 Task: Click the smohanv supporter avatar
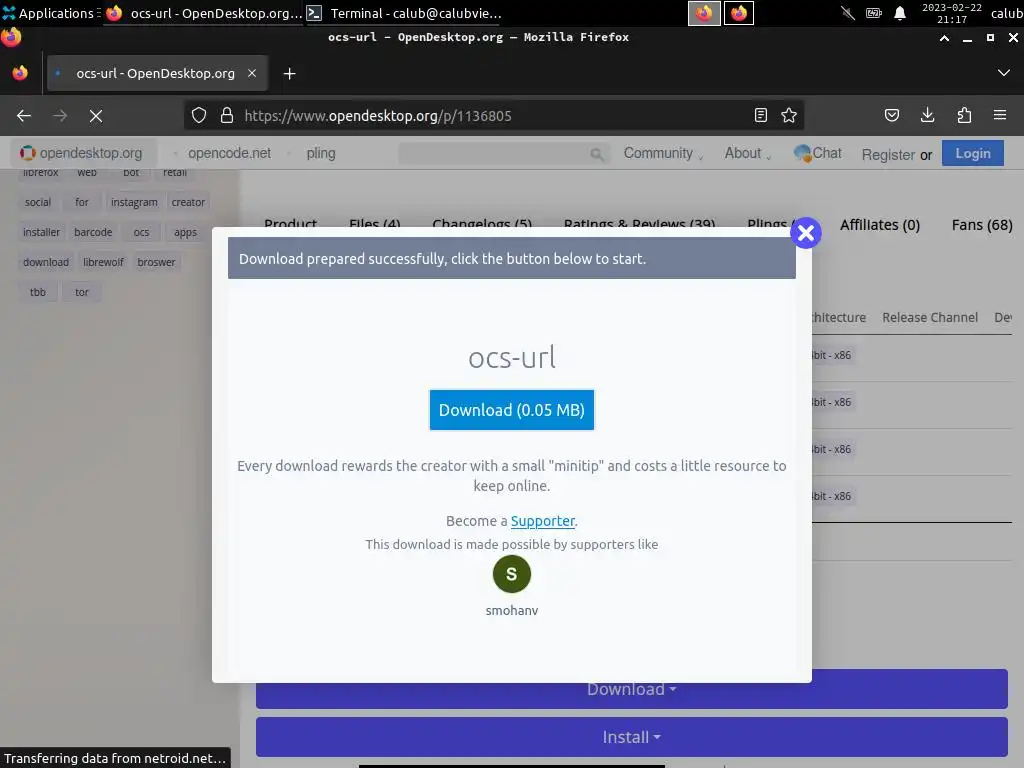[511, 574]
